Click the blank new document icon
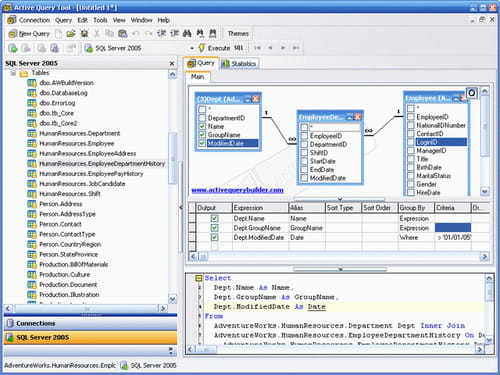 click(58, 33)
